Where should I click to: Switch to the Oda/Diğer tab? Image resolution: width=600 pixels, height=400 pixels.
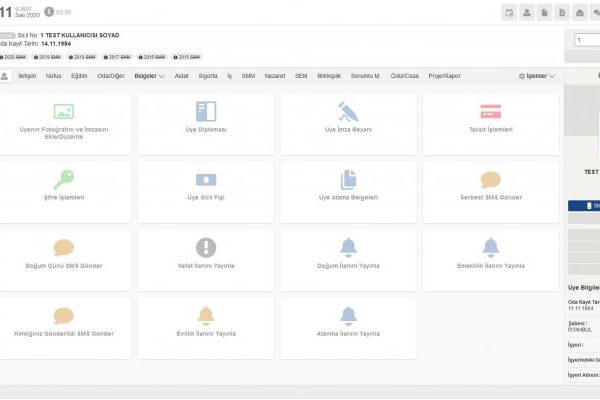[111, 76]
